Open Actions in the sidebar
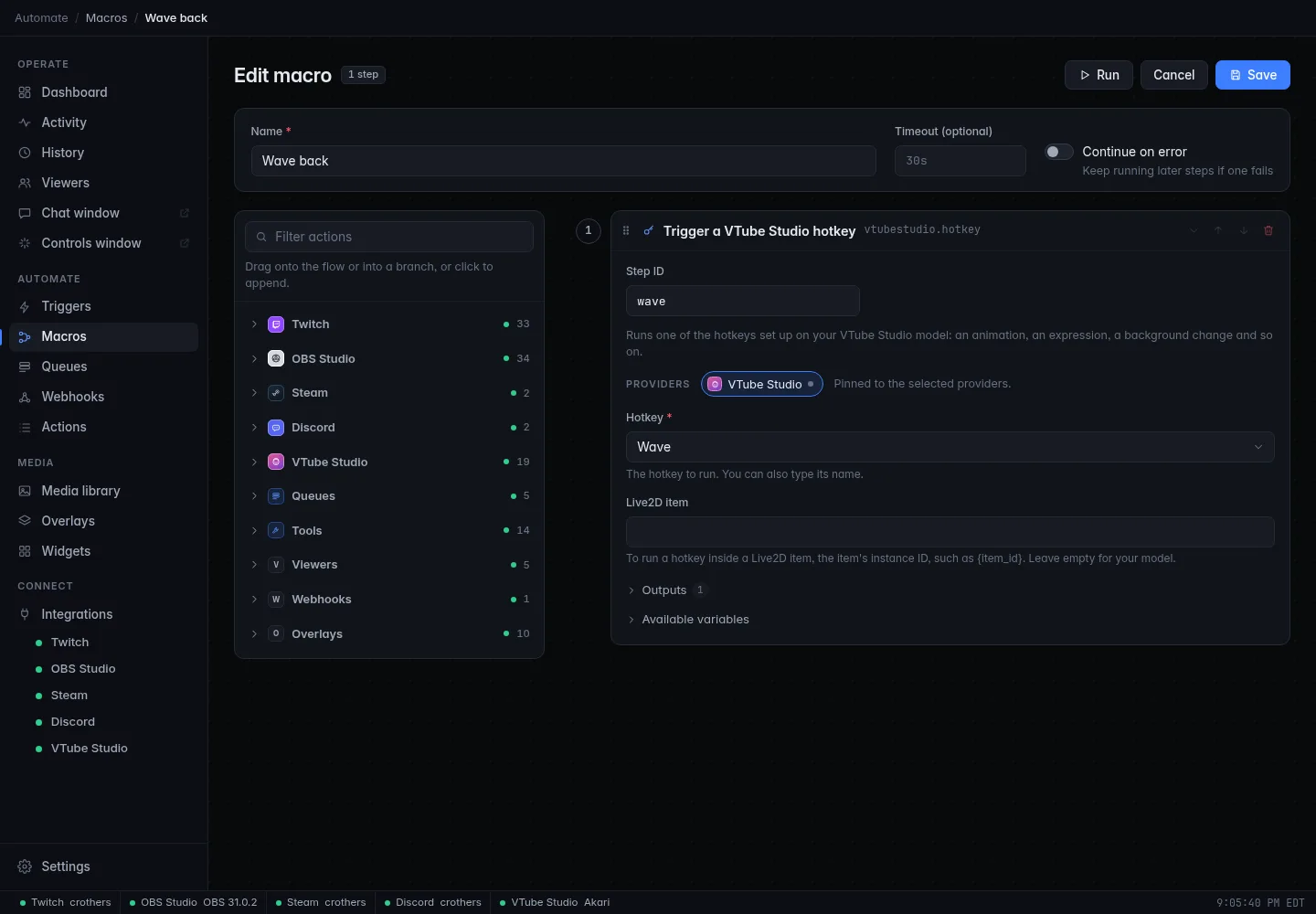The width and height of the screenshot is (1316, 914). click(x=103, y=427)
